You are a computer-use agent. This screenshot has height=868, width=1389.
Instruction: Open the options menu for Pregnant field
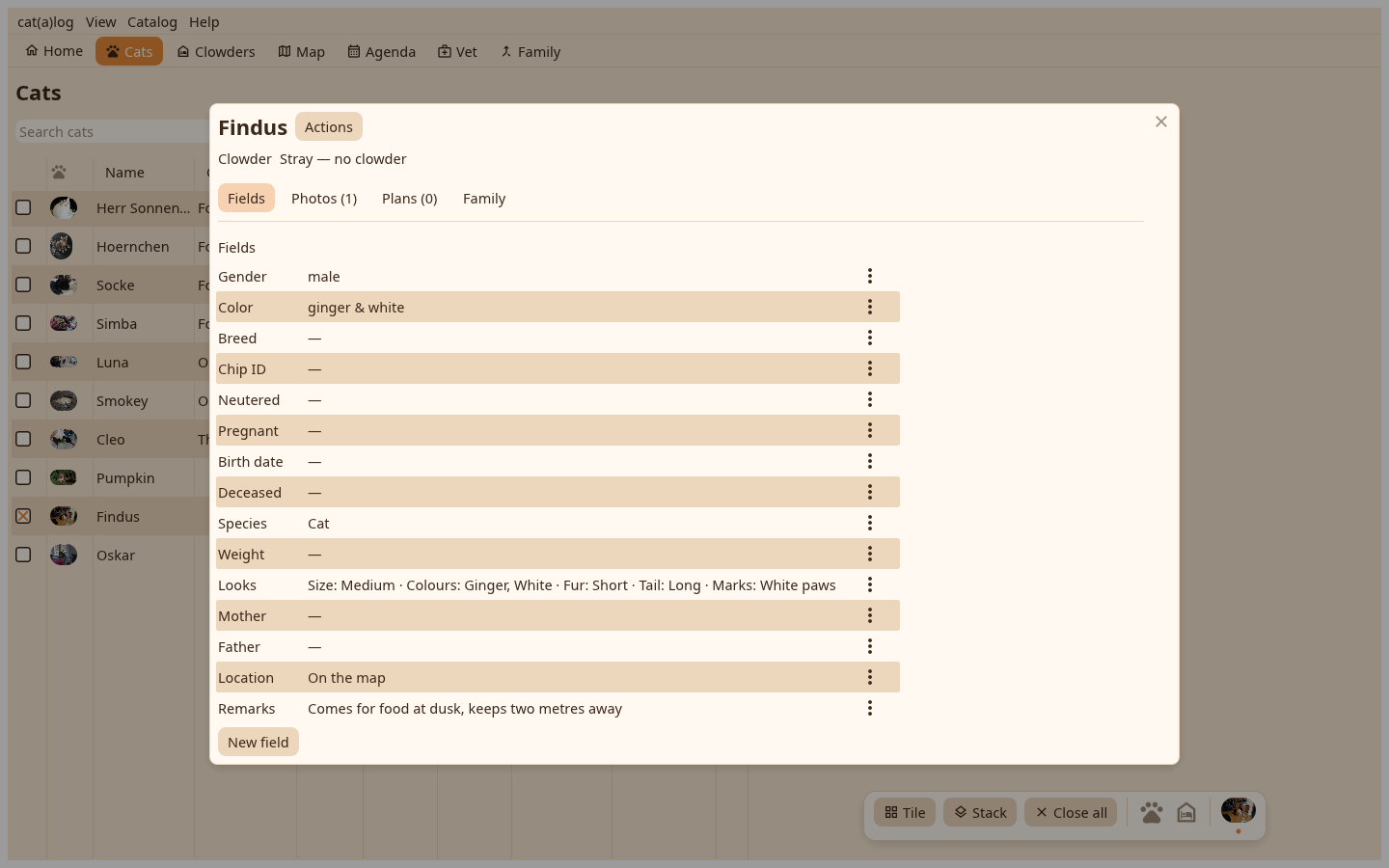[870, 430]
